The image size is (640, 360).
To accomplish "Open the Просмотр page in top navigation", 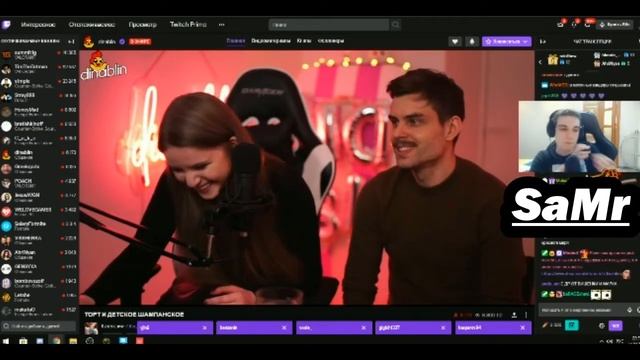I will 142,25.
